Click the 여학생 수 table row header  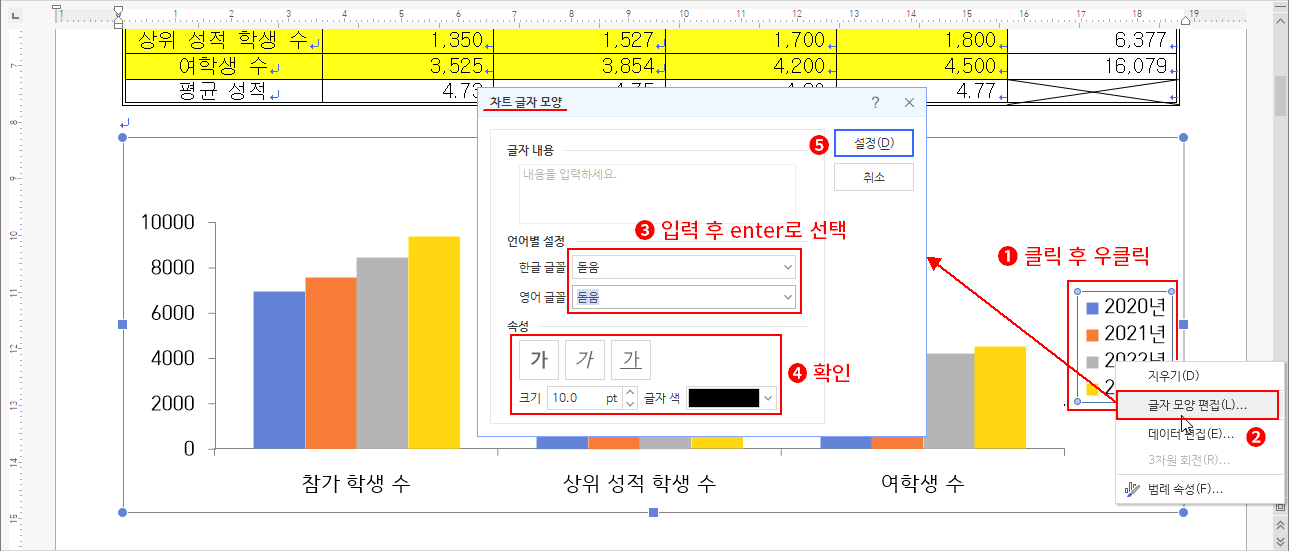point(223,66)
